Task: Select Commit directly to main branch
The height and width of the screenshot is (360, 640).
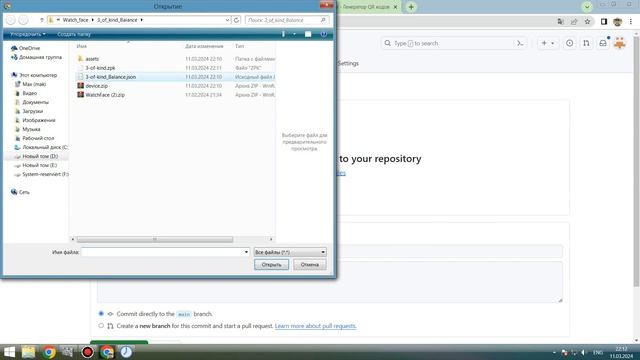Action: point(101,313)
